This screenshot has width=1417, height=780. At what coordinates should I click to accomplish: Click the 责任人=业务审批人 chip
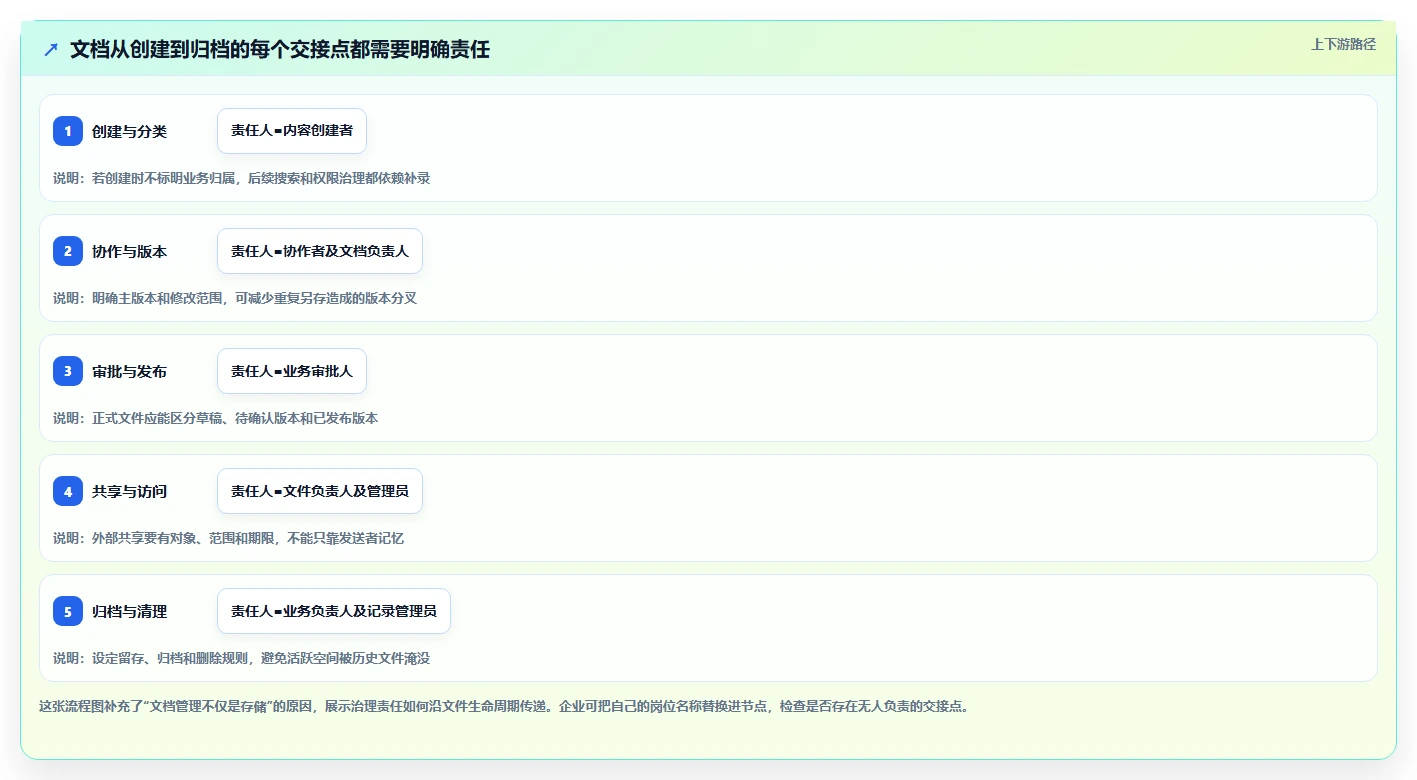292,371
